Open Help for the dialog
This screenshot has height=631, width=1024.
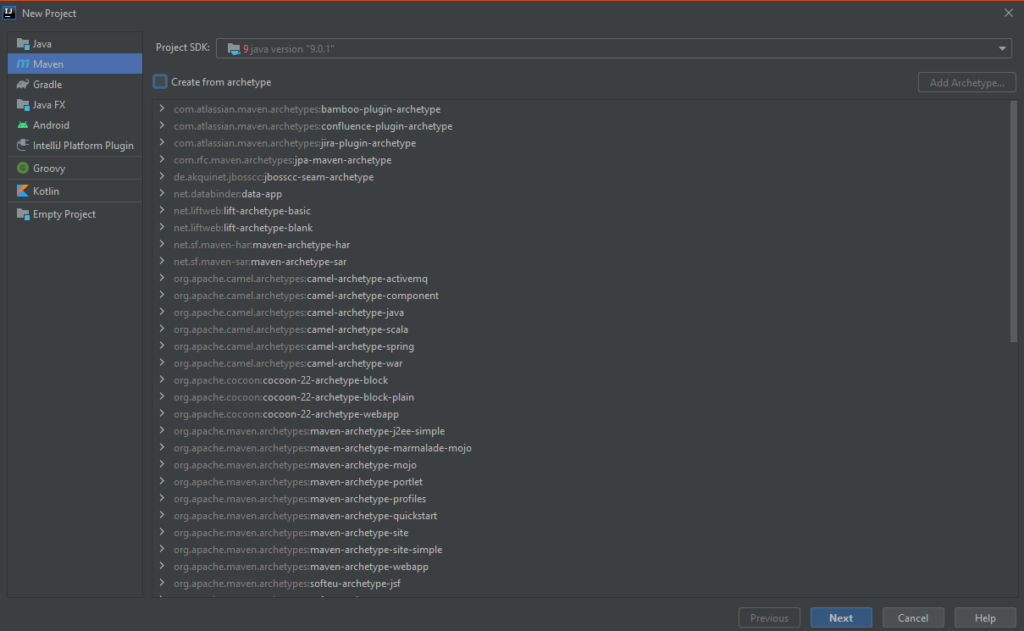(x=985, y=617)
